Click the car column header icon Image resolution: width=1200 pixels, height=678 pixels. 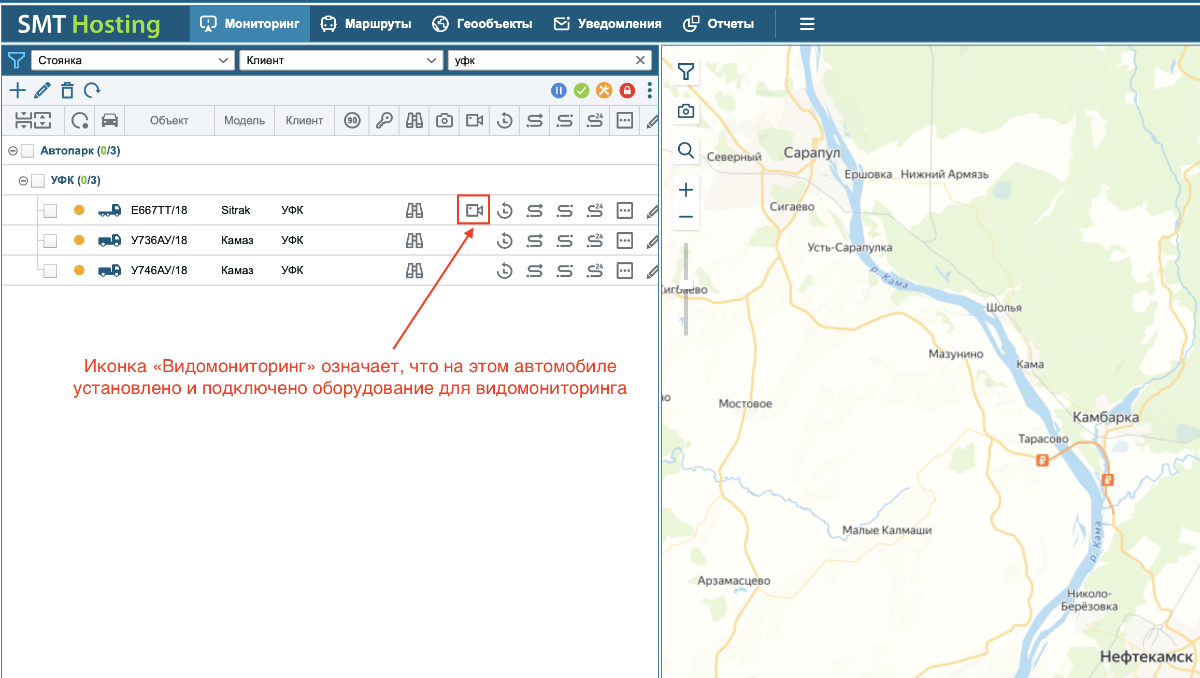coord(110,120)
